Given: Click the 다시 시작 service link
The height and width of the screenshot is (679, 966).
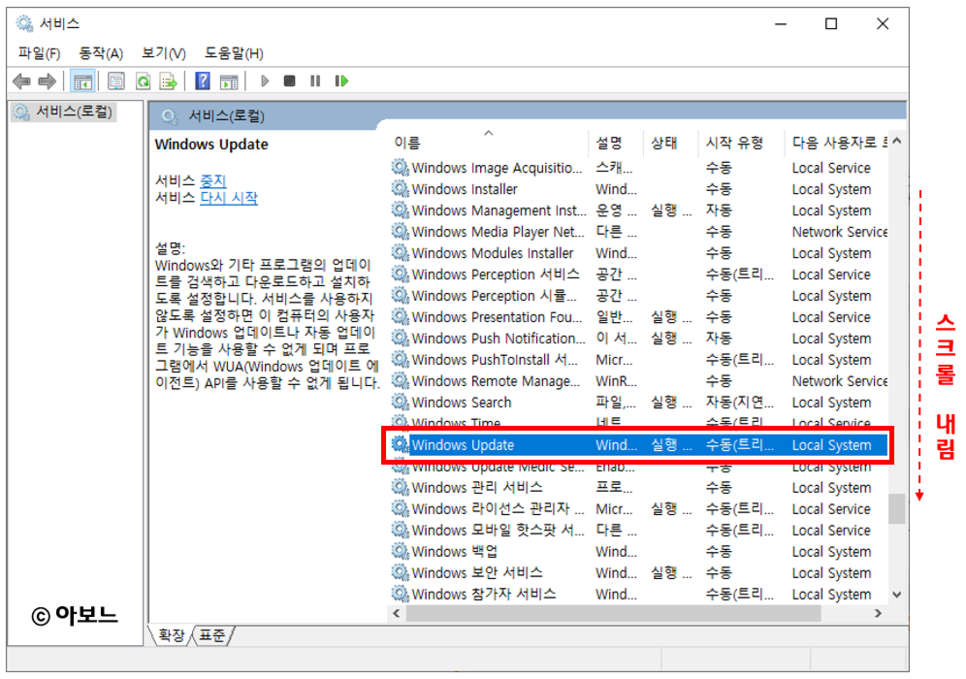Looking at the screenshot, I should tap(229, 198).
